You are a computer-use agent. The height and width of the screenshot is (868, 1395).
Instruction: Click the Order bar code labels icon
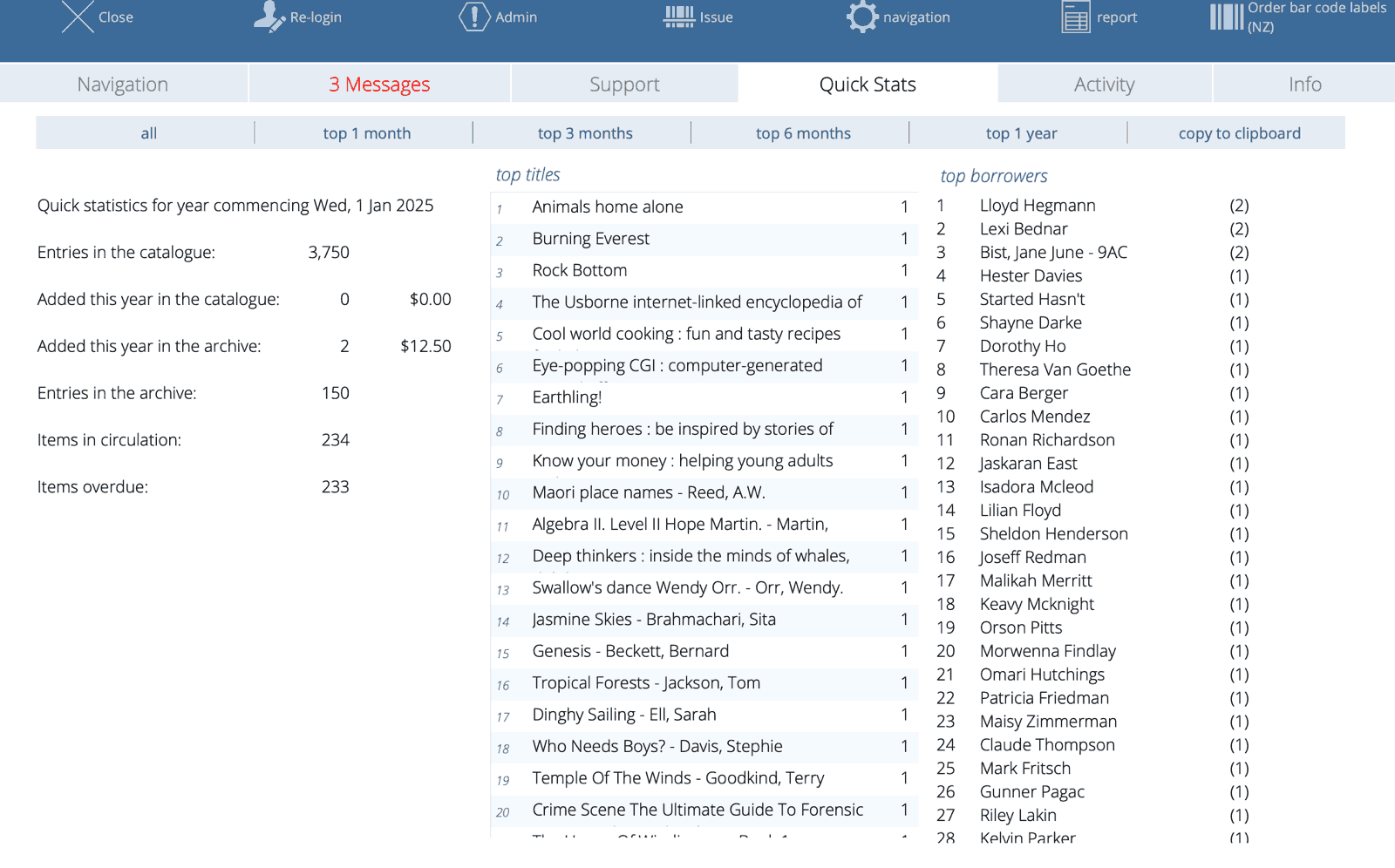coord(1226,17)
